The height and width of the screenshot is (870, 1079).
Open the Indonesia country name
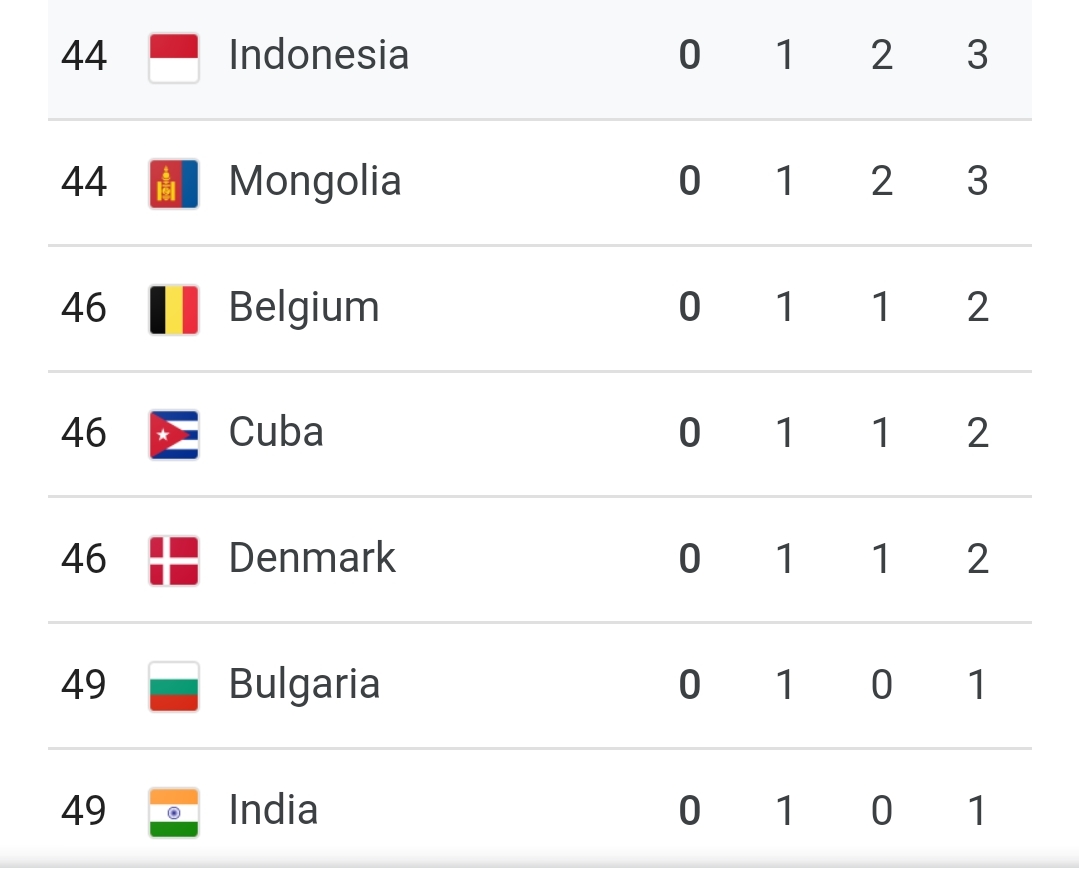click(319, 55)
